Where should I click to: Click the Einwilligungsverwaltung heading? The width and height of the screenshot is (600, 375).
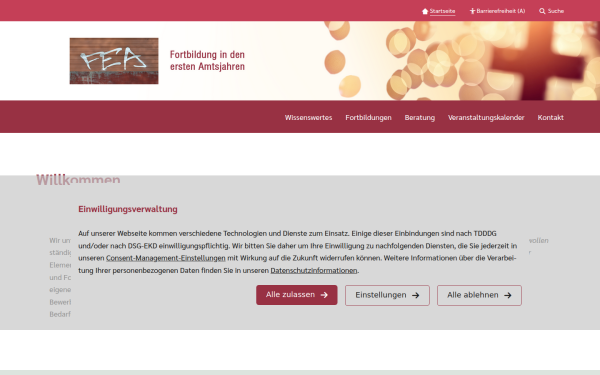click(x=128, y=209)
